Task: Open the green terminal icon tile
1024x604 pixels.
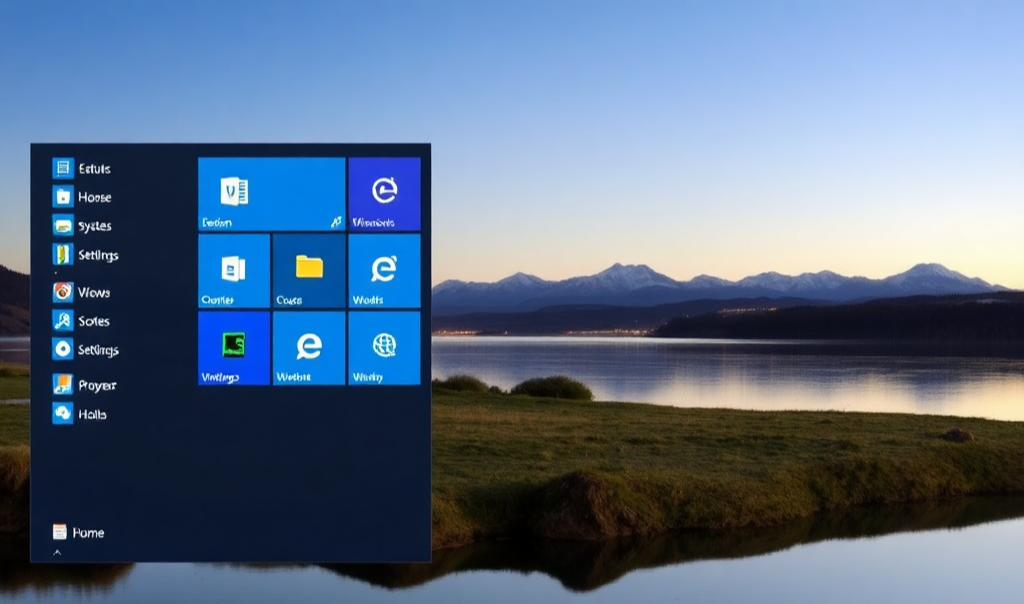Action: click(234, 347)
